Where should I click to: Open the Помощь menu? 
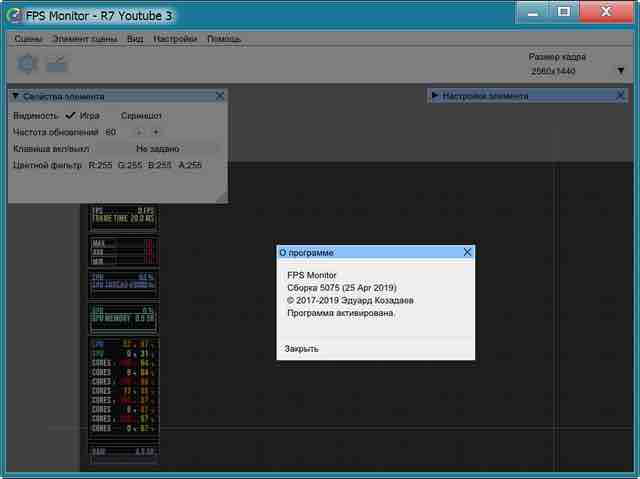pos(224,39)
